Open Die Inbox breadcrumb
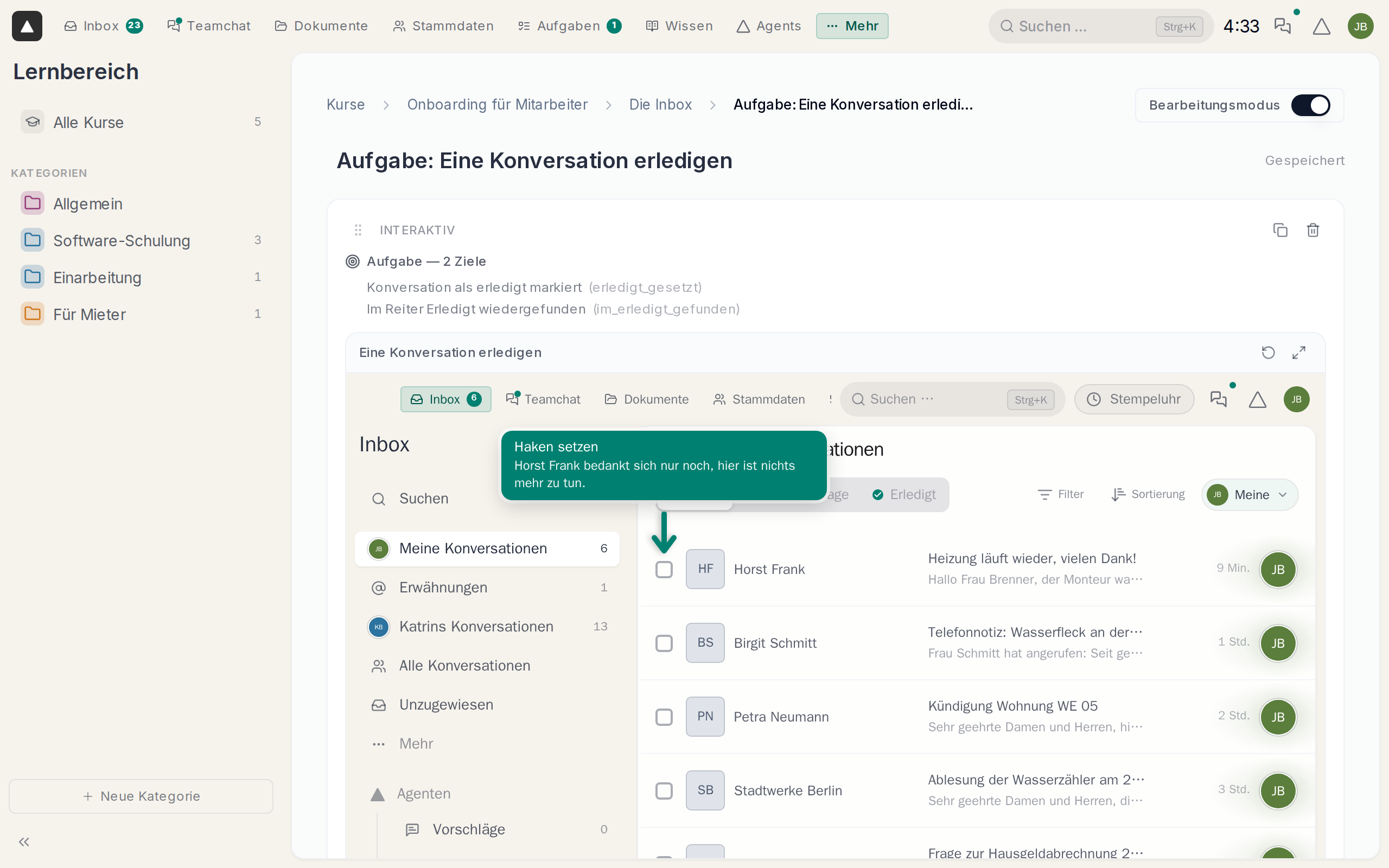 click(x=660, y=105)
